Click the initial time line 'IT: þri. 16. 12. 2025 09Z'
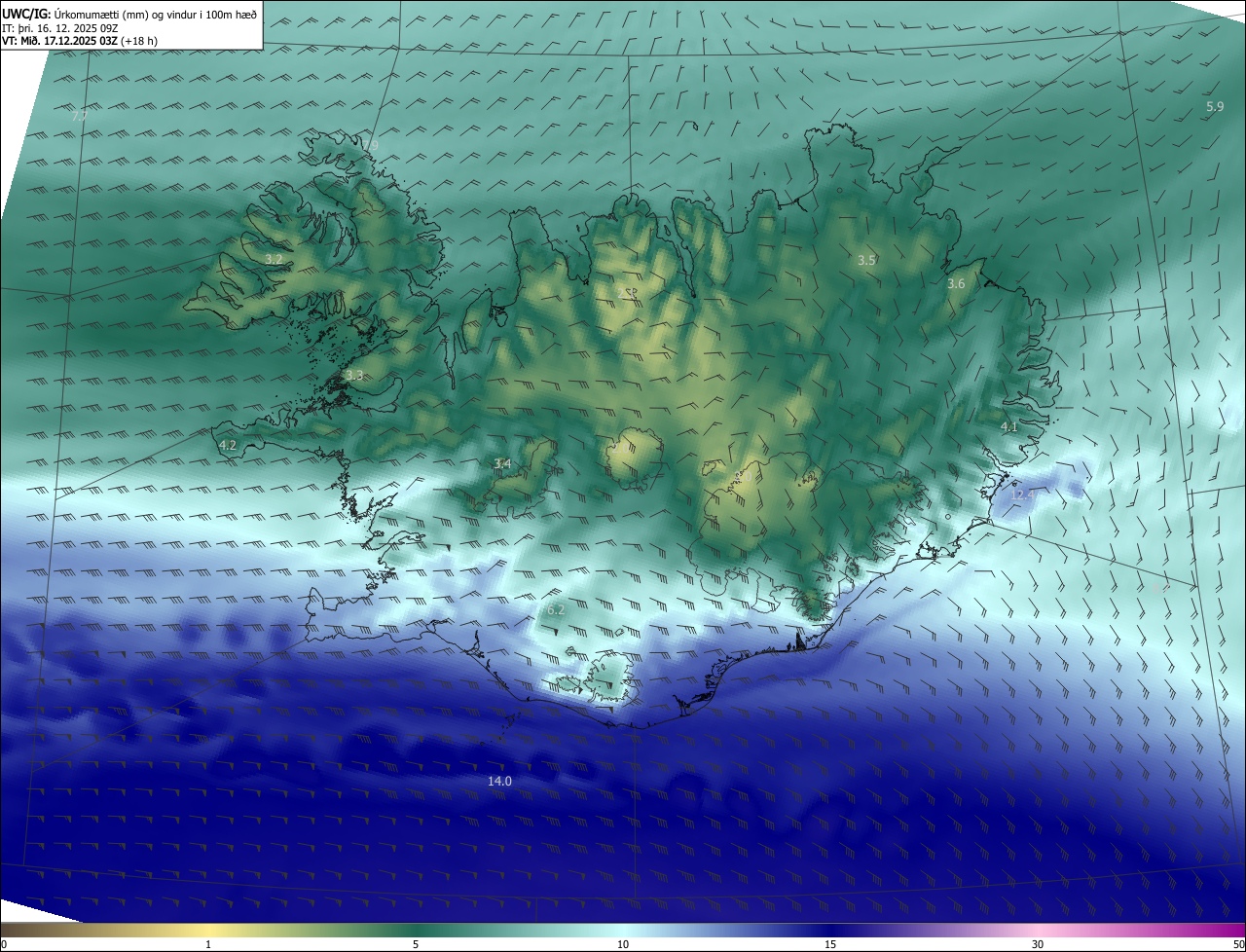The height and width of the screenshot is (952, 1246). coord(60,28)
